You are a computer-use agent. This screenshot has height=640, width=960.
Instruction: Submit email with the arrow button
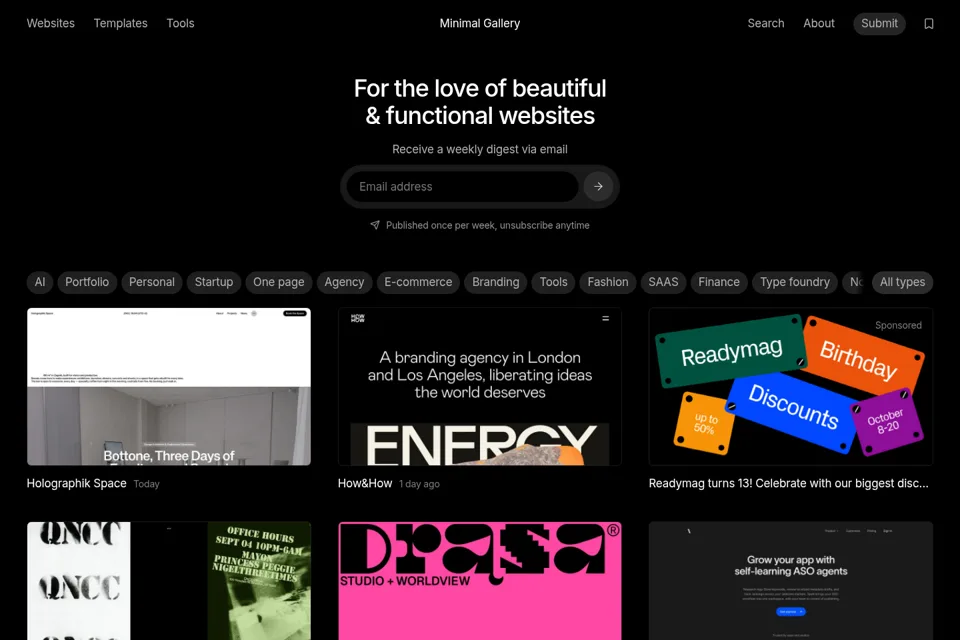(598, 186)
